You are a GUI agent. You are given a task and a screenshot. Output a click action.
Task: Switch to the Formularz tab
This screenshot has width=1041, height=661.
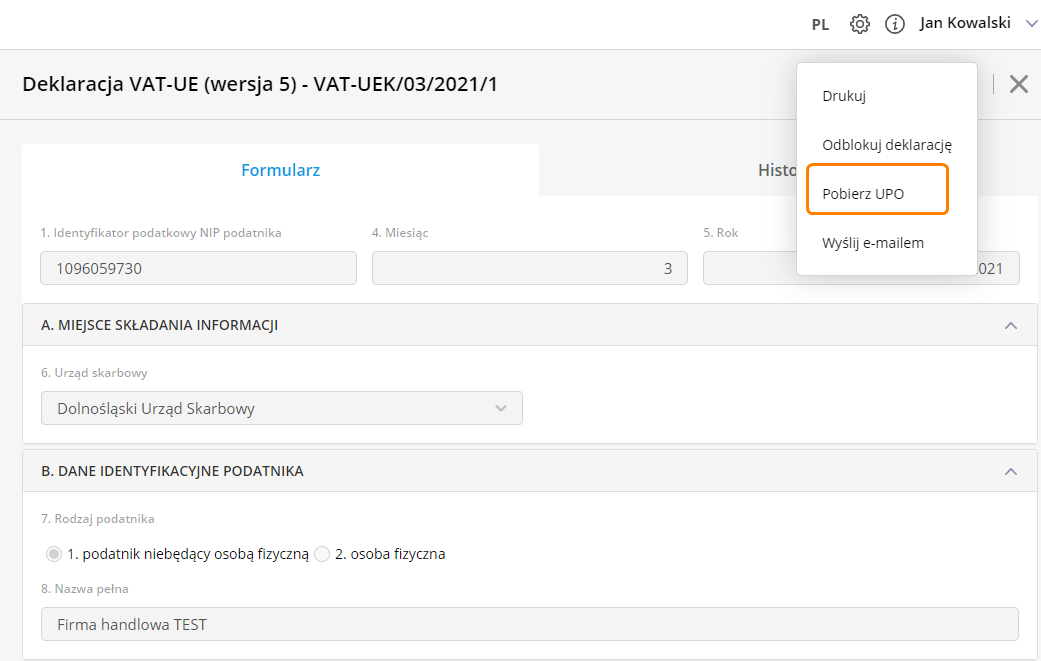(280, 170)
